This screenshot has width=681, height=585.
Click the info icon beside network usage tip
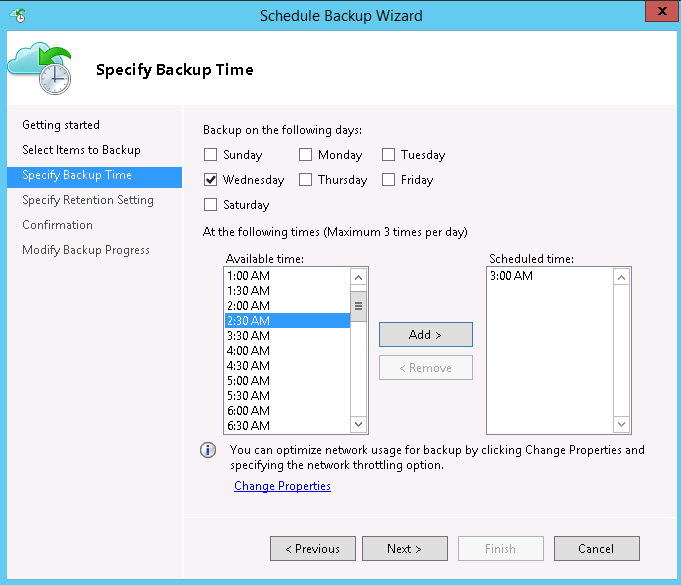pos(208,450)
